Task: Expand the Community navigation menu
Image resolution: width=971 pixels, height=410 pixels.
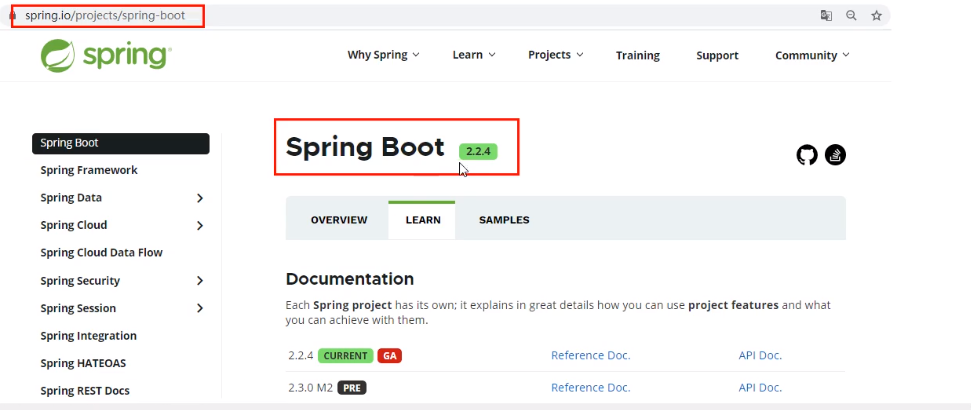Action: pyautogui.click(x=812, y=55)
